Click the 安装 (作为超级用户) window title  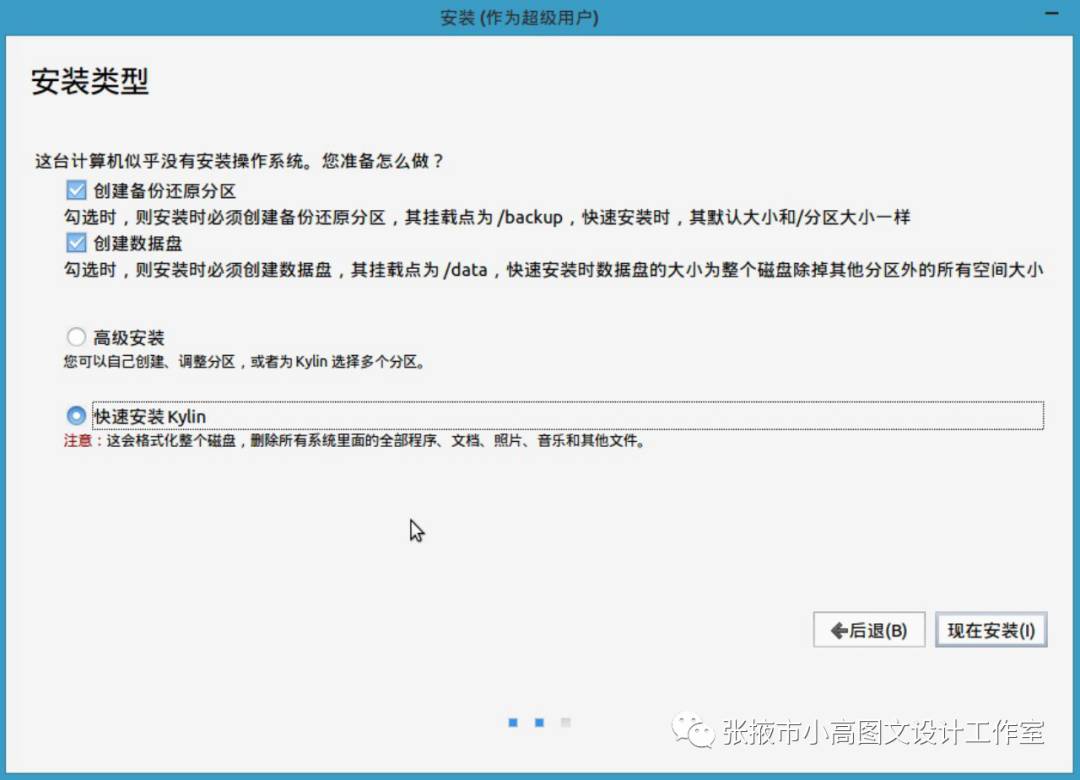click(x=520, y=18)
